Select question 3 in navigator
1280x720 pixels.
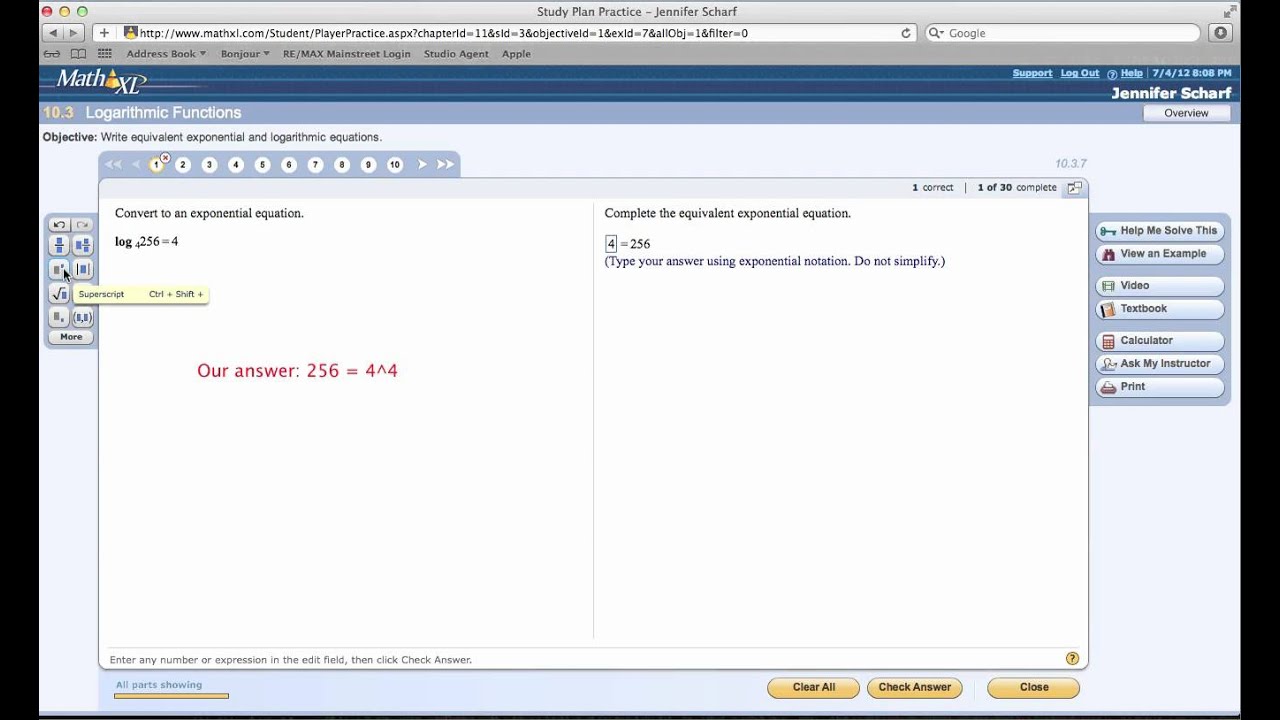pos(209,165)
